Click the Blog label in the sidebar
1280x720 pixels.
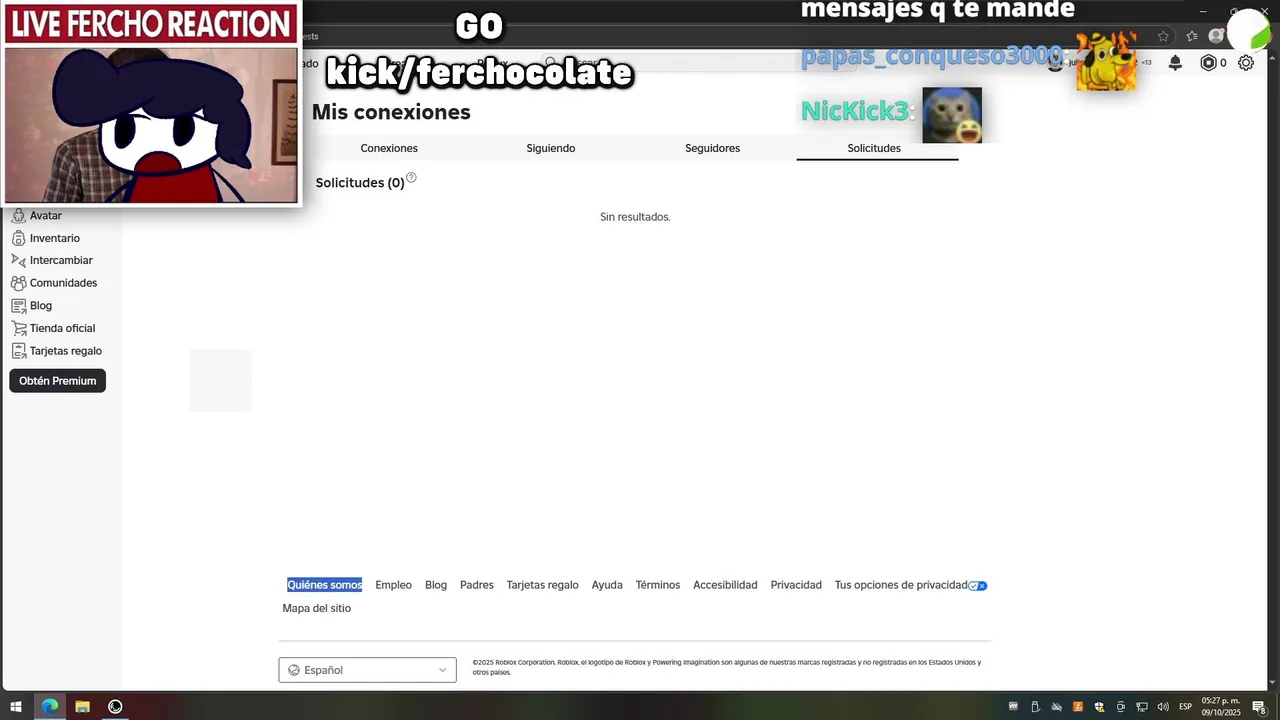[x=41, y=306]
